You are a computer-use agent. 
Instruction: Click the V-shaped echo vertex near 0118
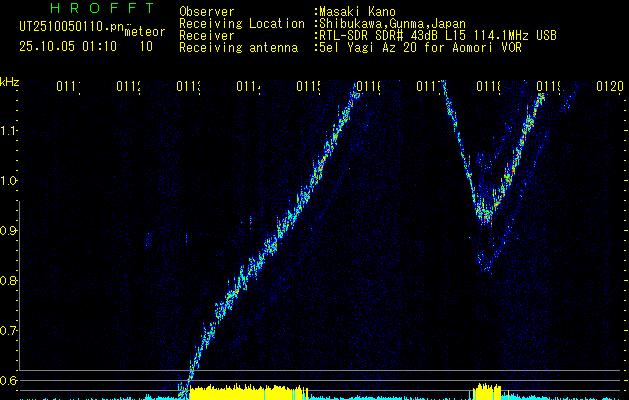click(x=486, y=218)
